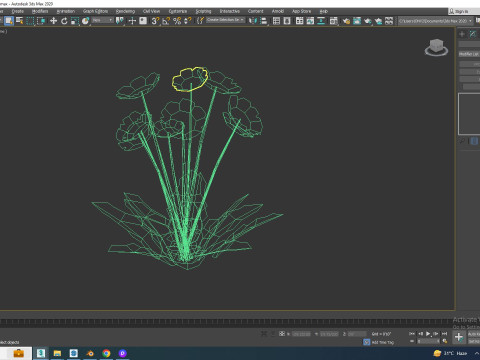The width and height of the screenshot is (480, 360).
Task: Open Graph Editors menu
Action: 95,11
